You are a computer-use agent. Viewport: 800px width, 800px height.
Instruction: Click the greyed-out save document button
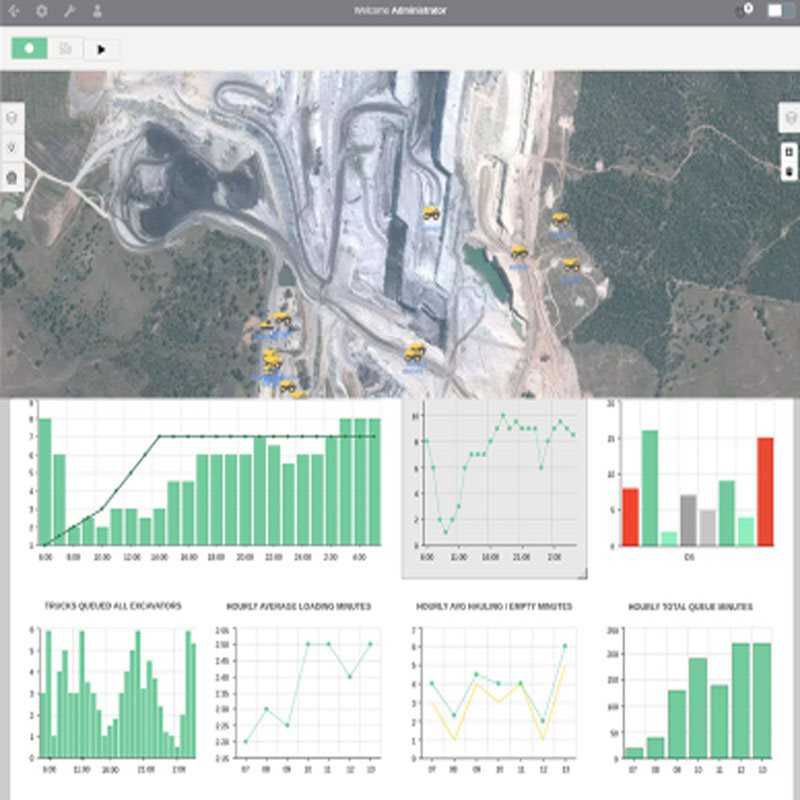click(65, 48)
